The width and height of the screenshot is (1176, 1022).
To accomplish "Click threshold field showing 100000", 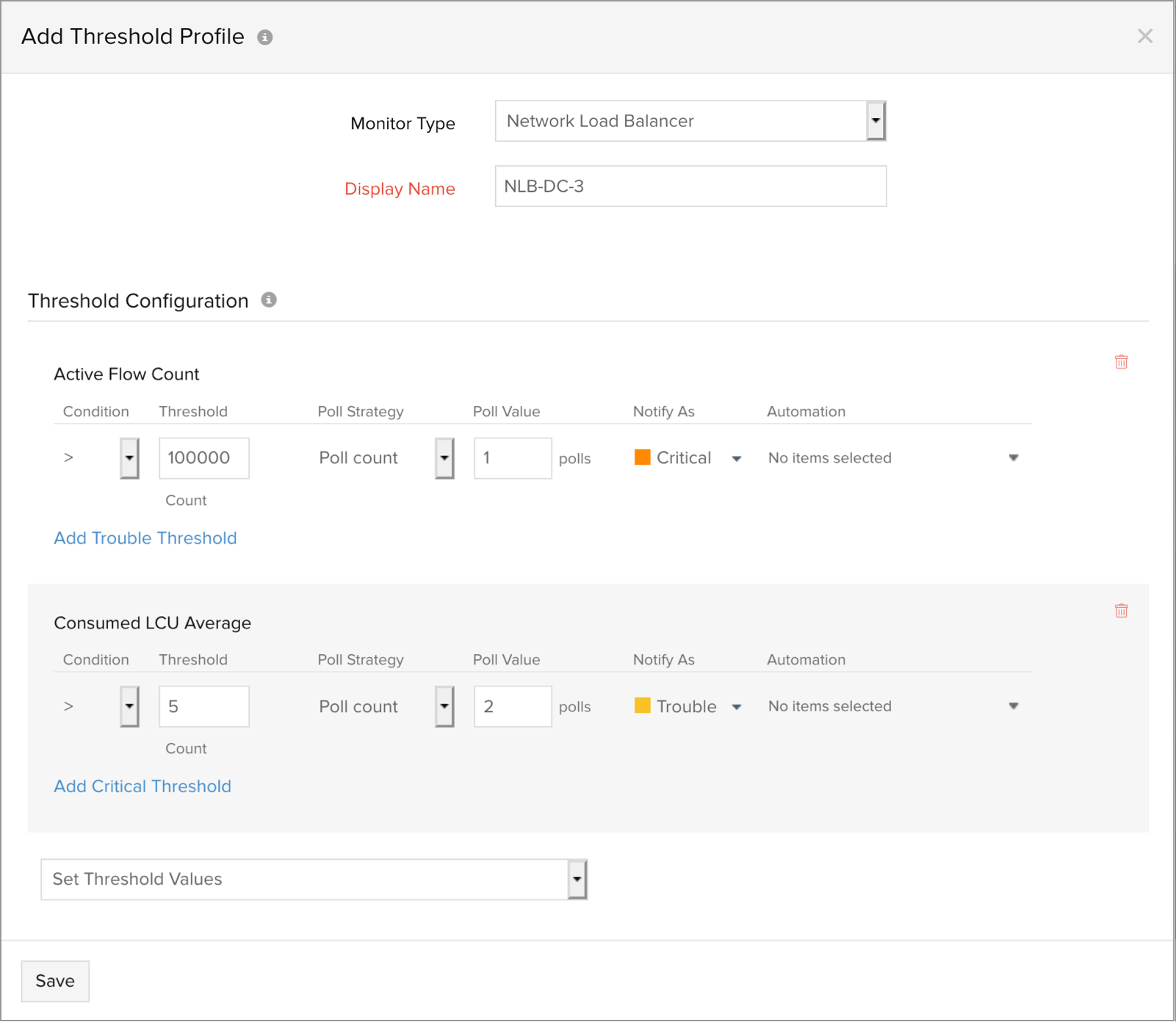I will click(x=203, y=458).
